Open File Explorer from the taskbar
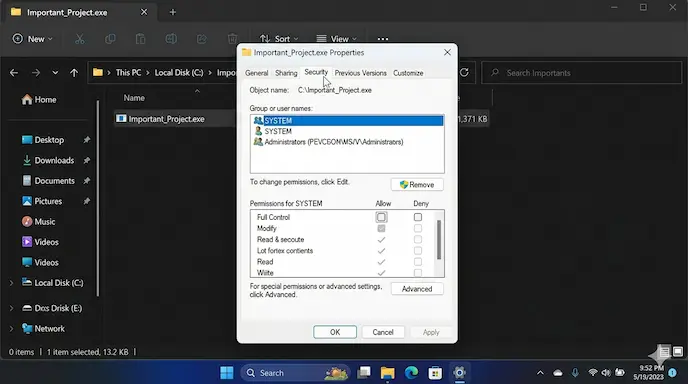The image size is (688, 384). 387,373
